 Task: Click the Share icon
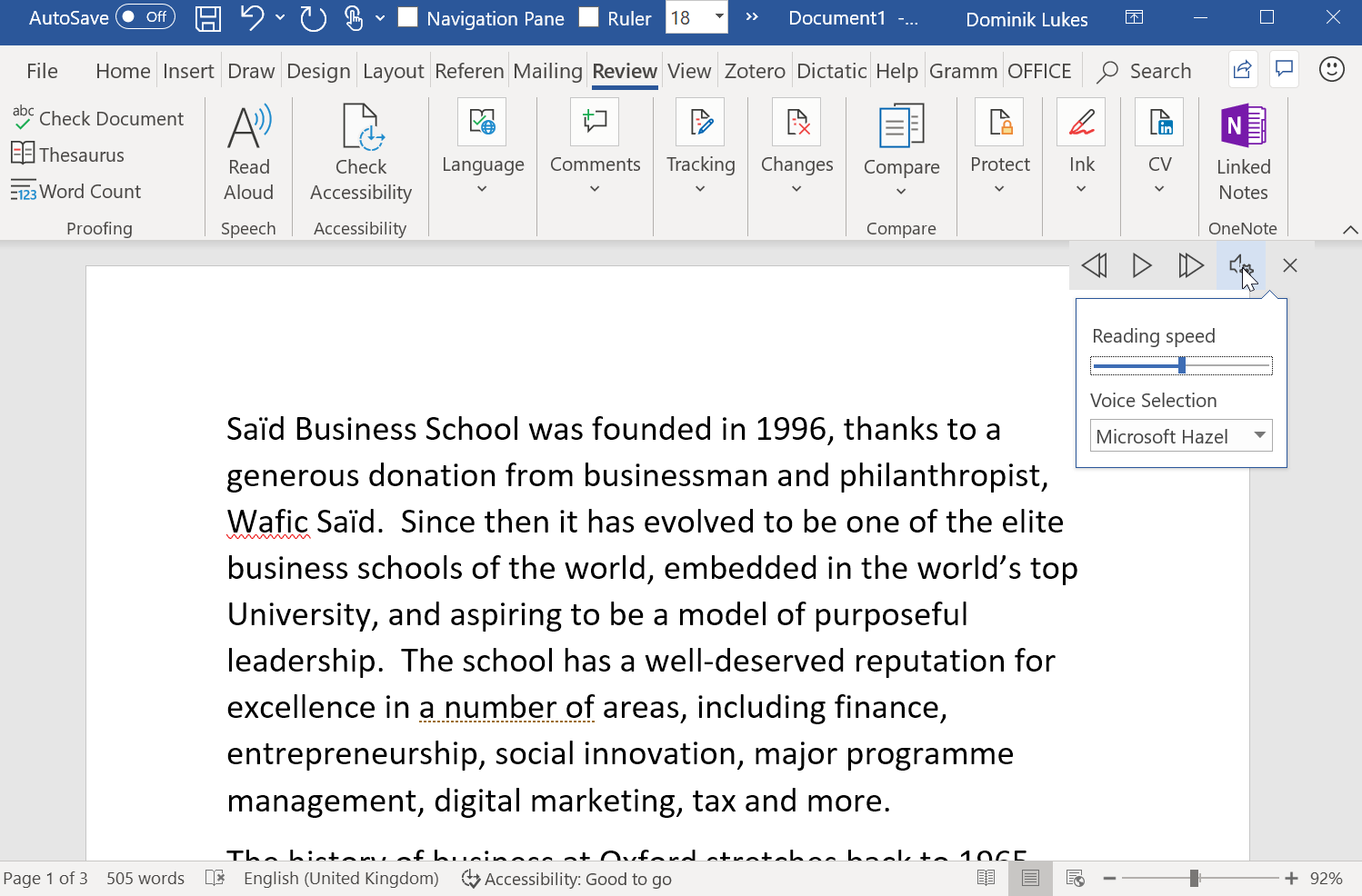tap(1243, 70)
